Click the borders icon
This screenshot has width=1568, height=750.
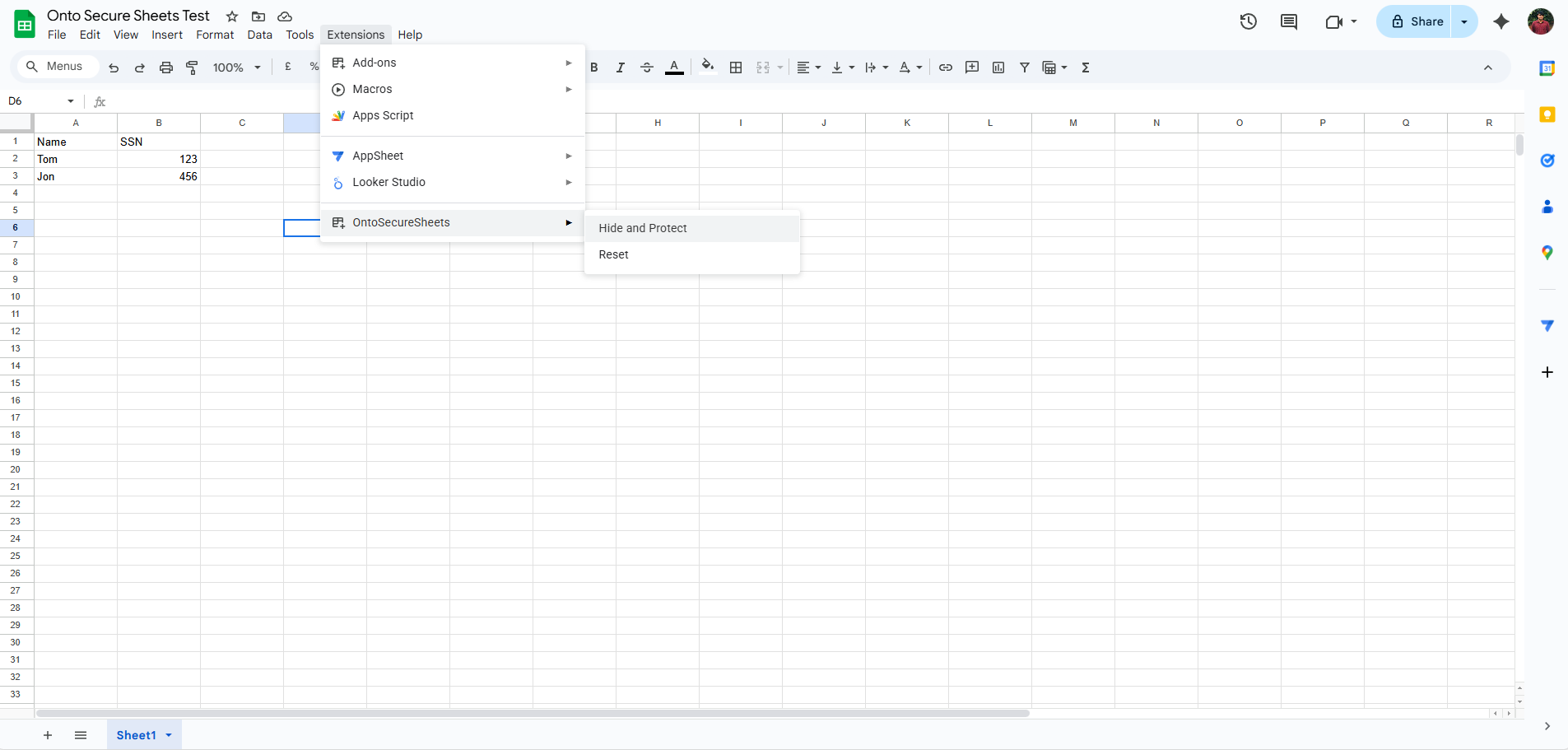(x=735, y=68)
